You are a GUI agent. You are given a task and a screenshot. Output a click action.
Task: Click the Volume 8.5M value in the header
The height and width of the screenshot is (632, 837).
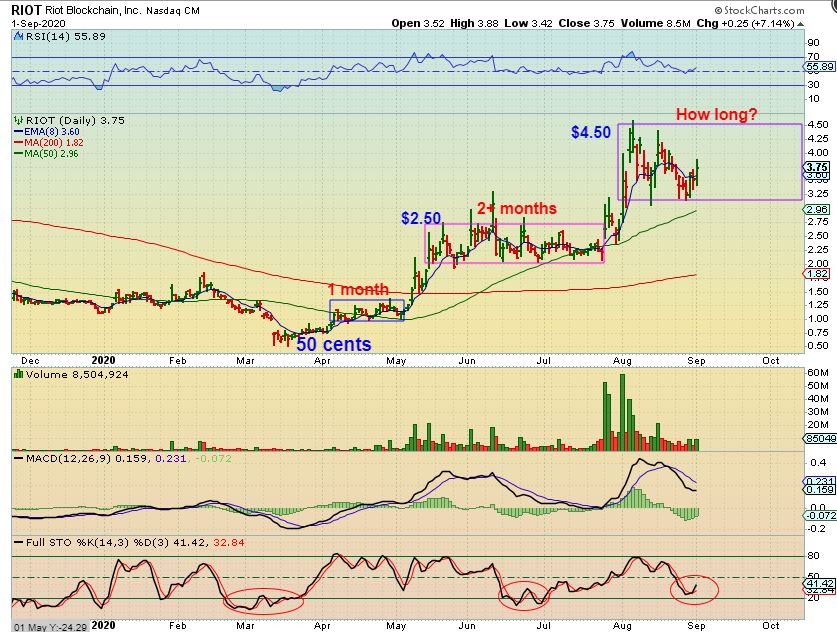coord(656,23)
